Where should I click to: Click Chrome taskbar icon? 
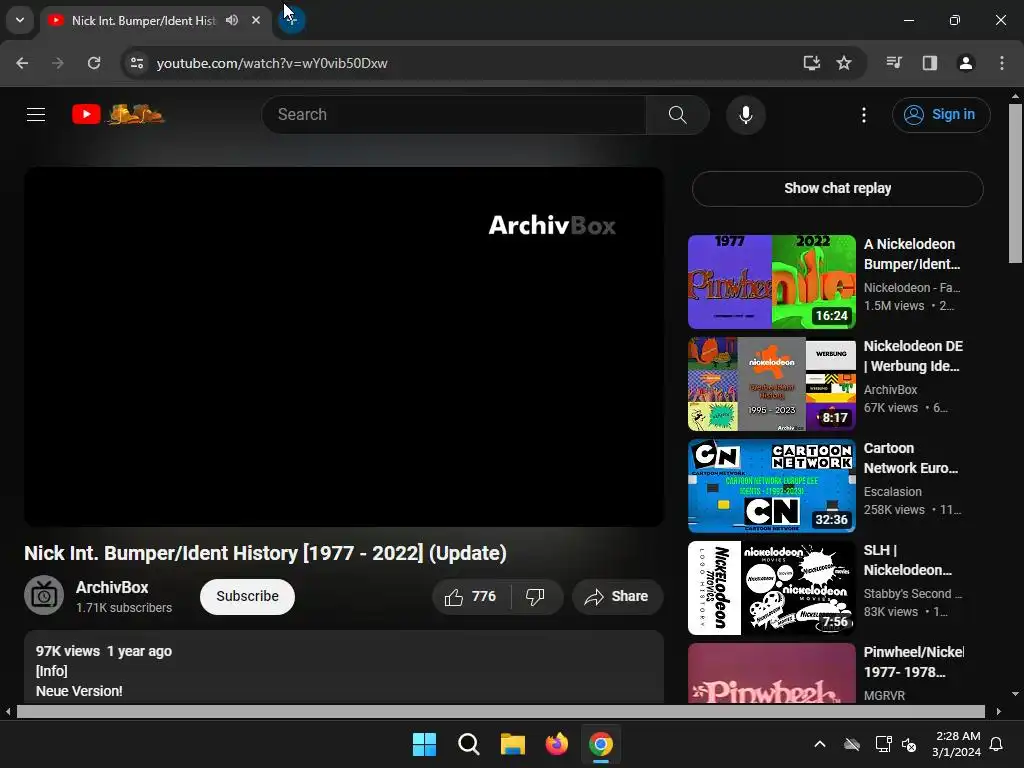tap(601, 744)
